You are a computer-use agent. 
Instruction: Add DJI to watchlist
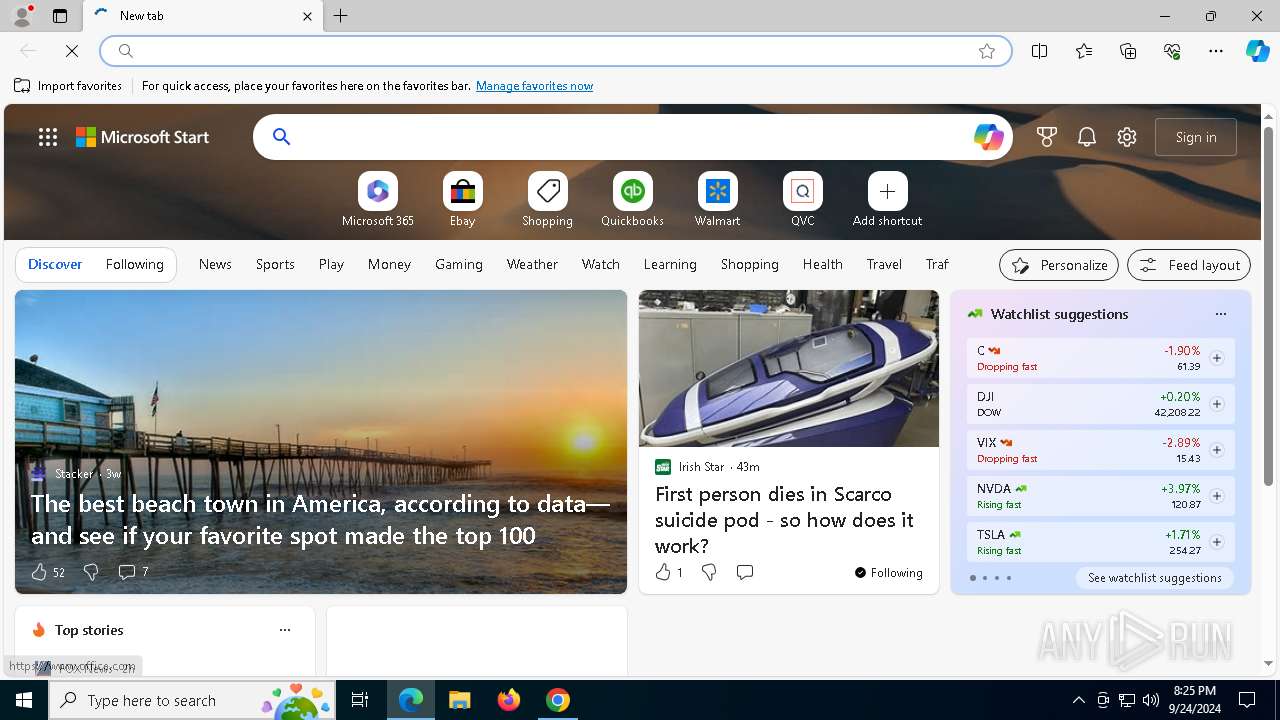[1217, 404]
